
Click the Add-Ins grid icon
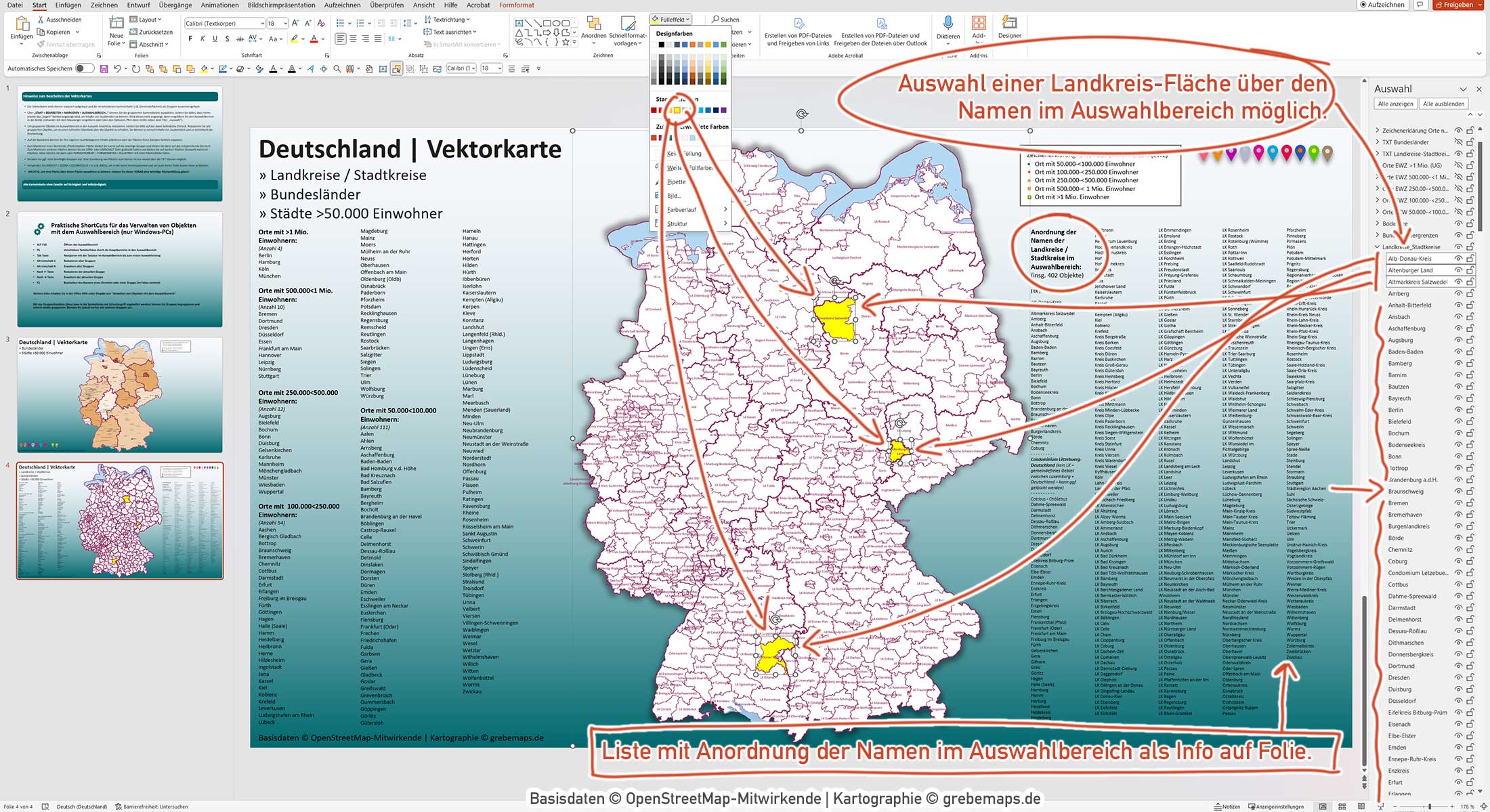pyautogui.click(x=979, y=24)
